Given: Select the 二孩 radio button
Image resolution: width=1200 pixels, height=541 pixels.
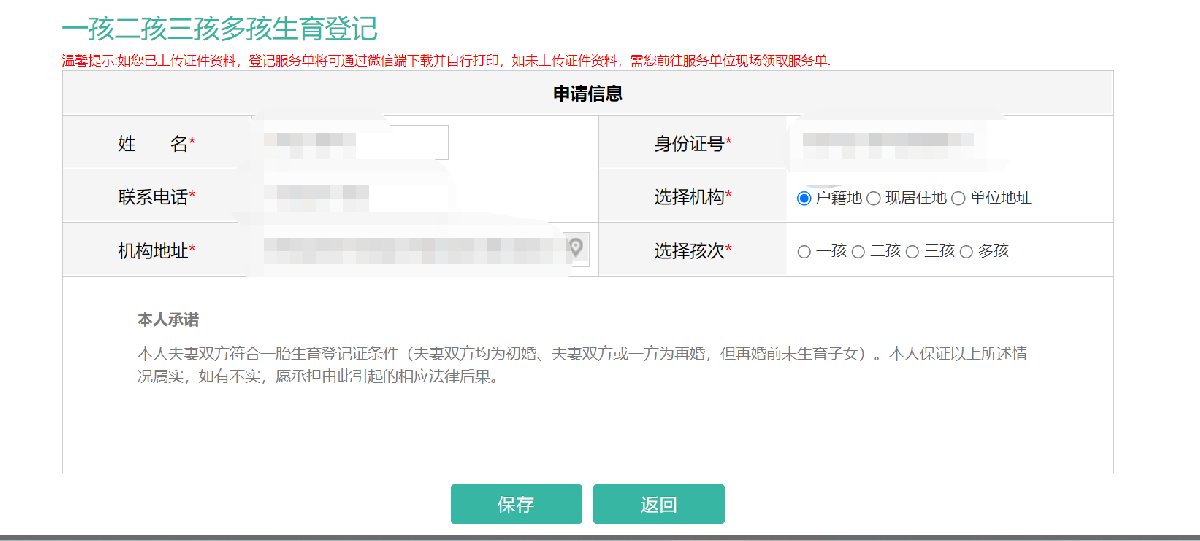Looking at the screenshot, I should click(858, 252).
